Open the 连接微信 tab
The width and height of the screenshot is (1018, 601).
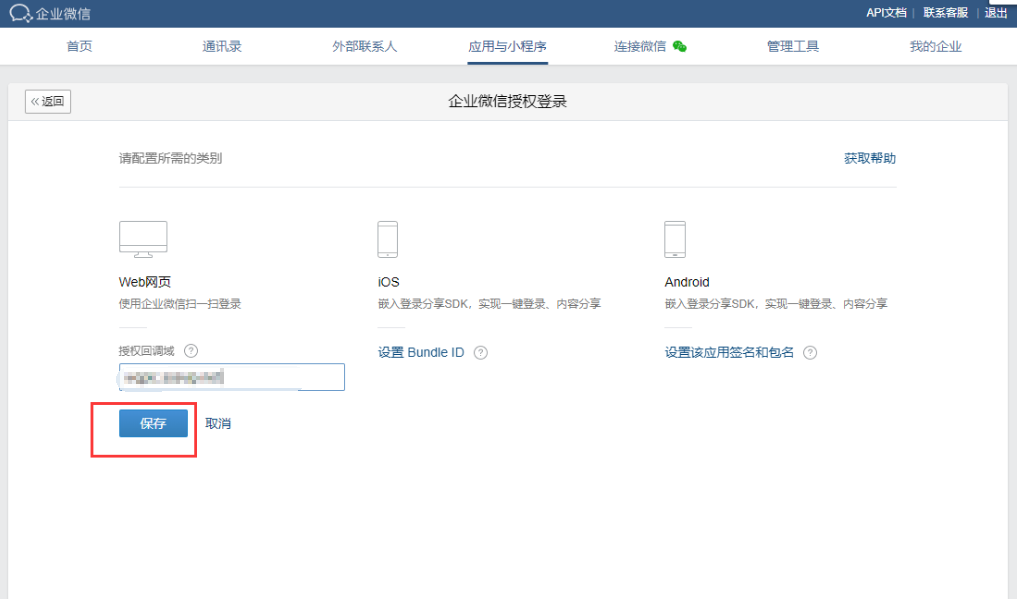pyautogui.click(x=640, y=46)
